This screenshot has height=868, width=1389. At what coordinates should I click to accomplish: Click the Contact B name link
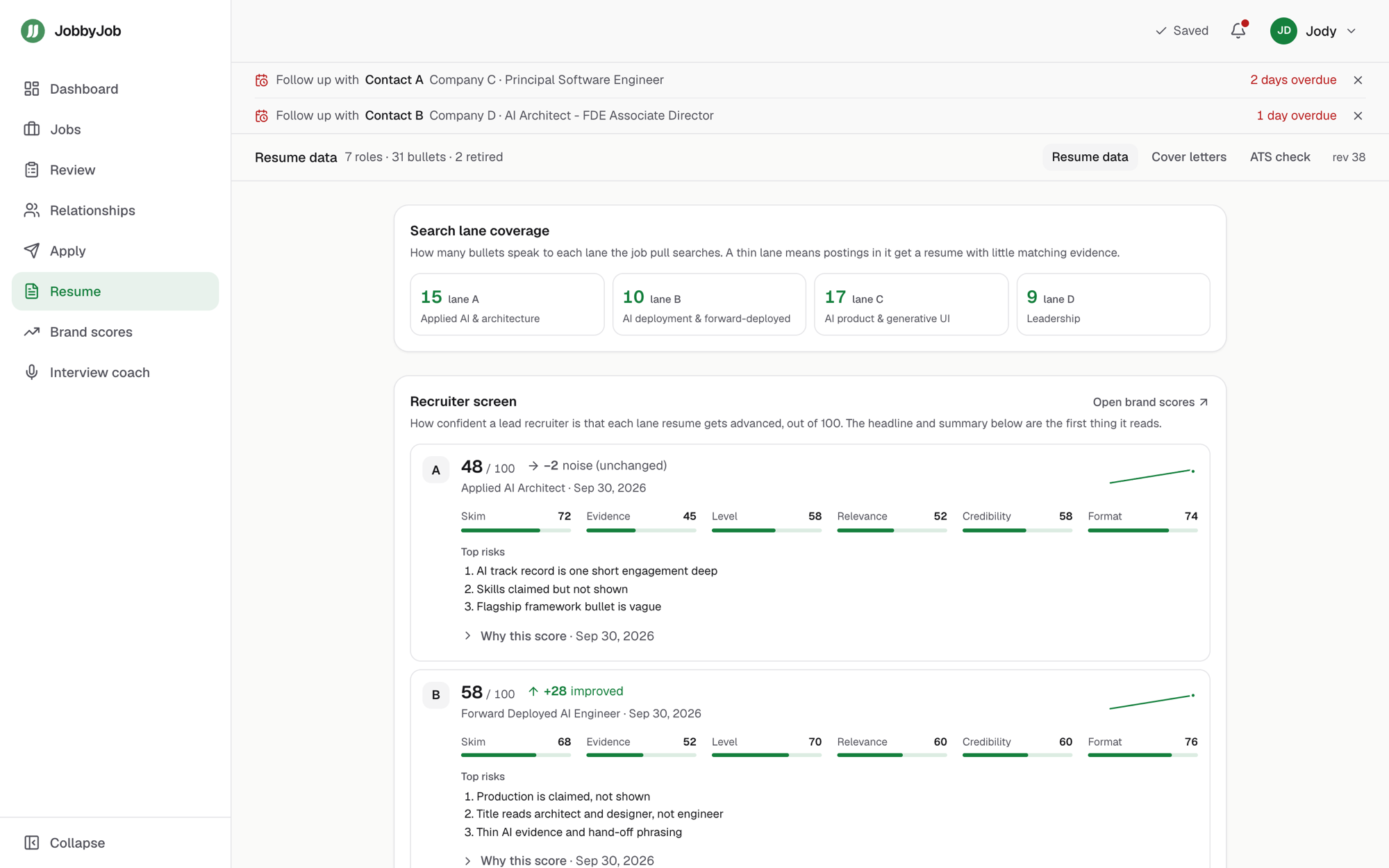(x=394, y=116)
